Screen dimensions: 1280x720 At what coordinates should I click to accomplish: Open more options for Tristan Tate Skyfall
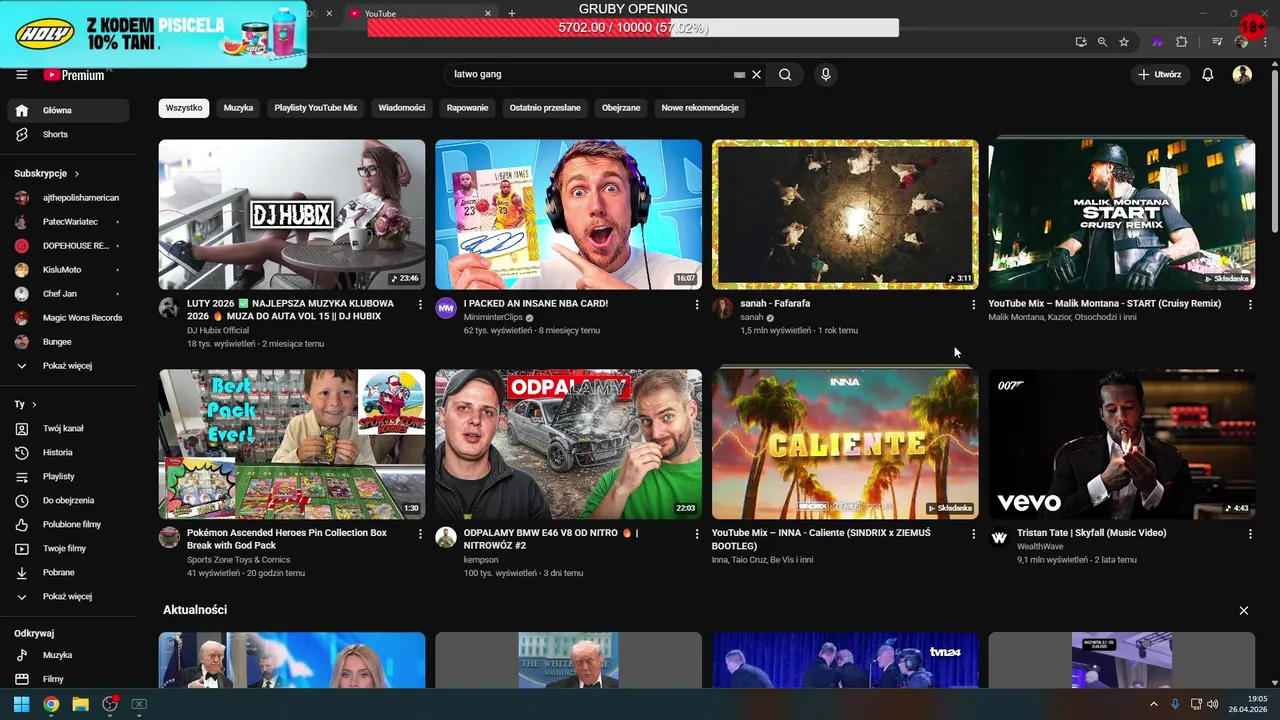[1250, 535]
